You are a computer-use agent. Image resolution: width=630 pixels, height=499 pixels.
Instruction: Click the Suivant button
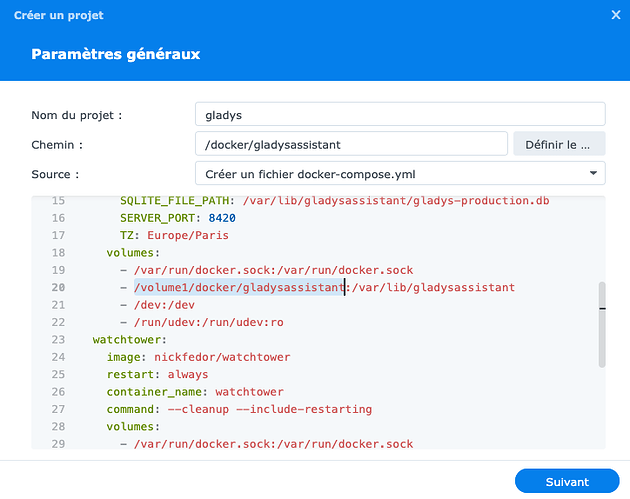click(x=567, y=481)
